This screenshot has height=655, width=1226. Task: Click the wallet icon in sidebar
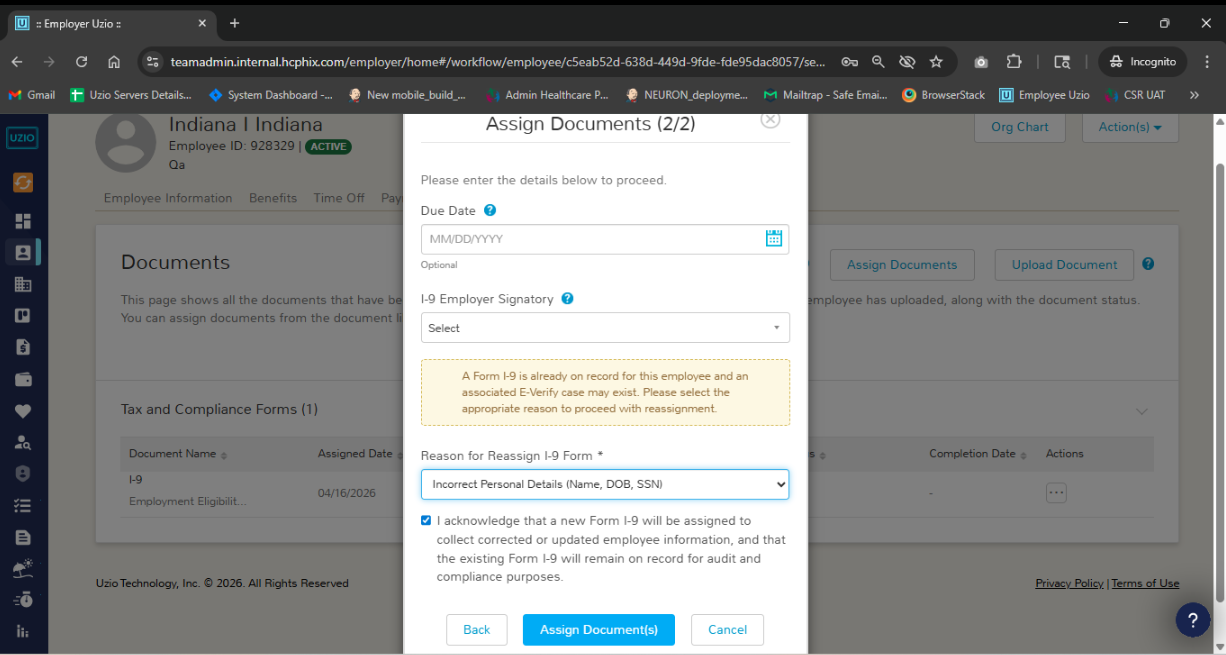(x=23, y=379)
